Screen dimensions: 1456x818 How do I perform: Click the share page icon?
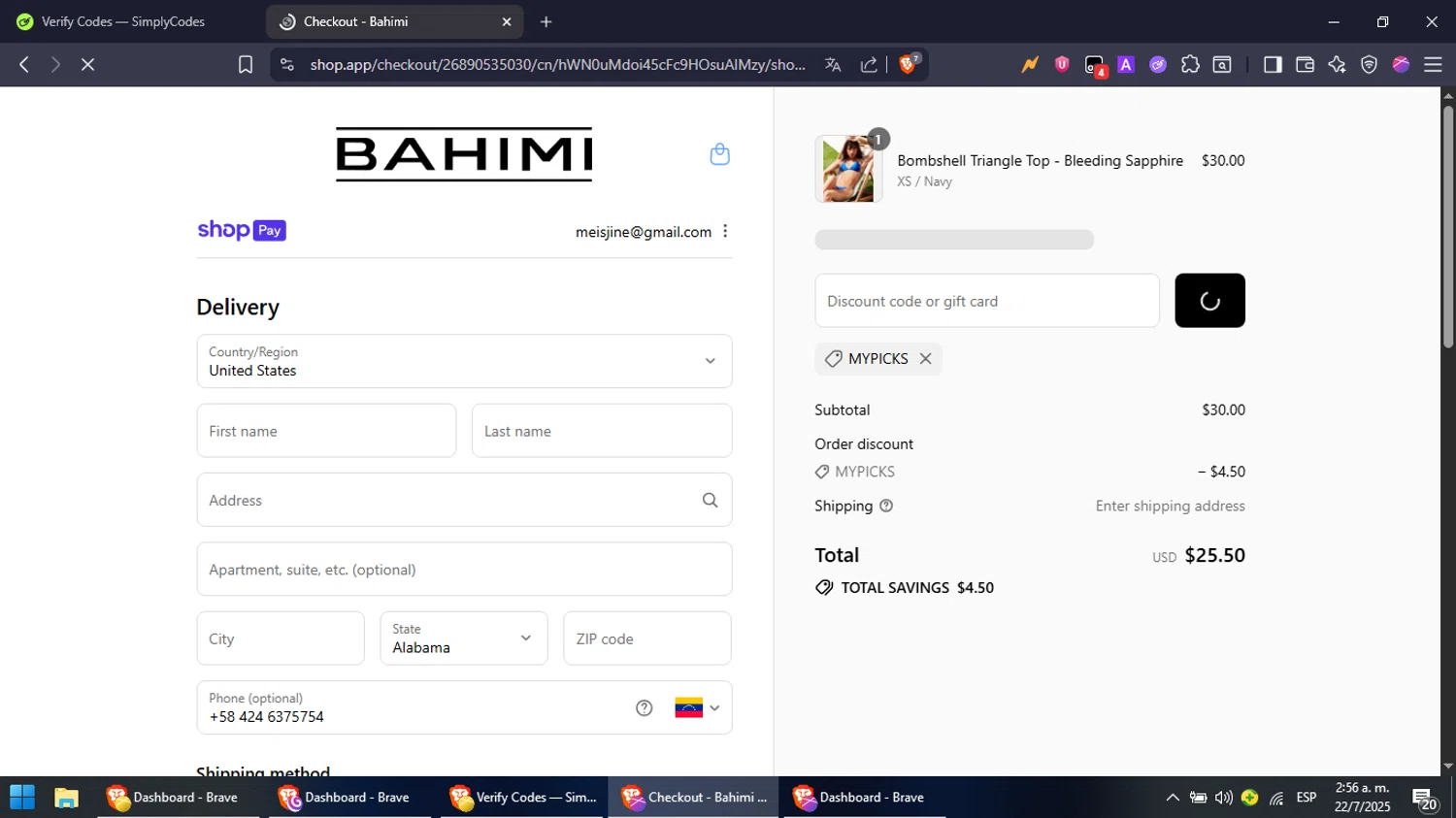click(x=869, y=64)
